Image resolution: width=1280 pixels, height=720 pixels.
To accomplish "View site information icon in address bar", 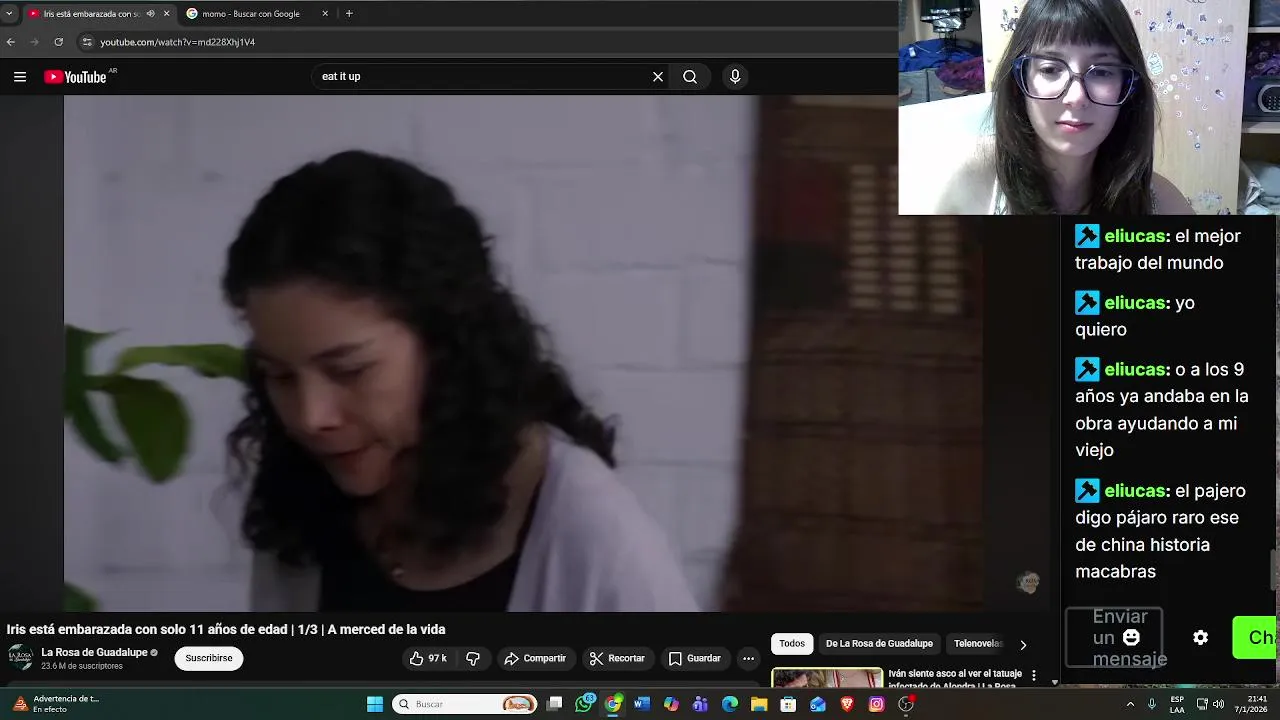I will coord(87,42).
